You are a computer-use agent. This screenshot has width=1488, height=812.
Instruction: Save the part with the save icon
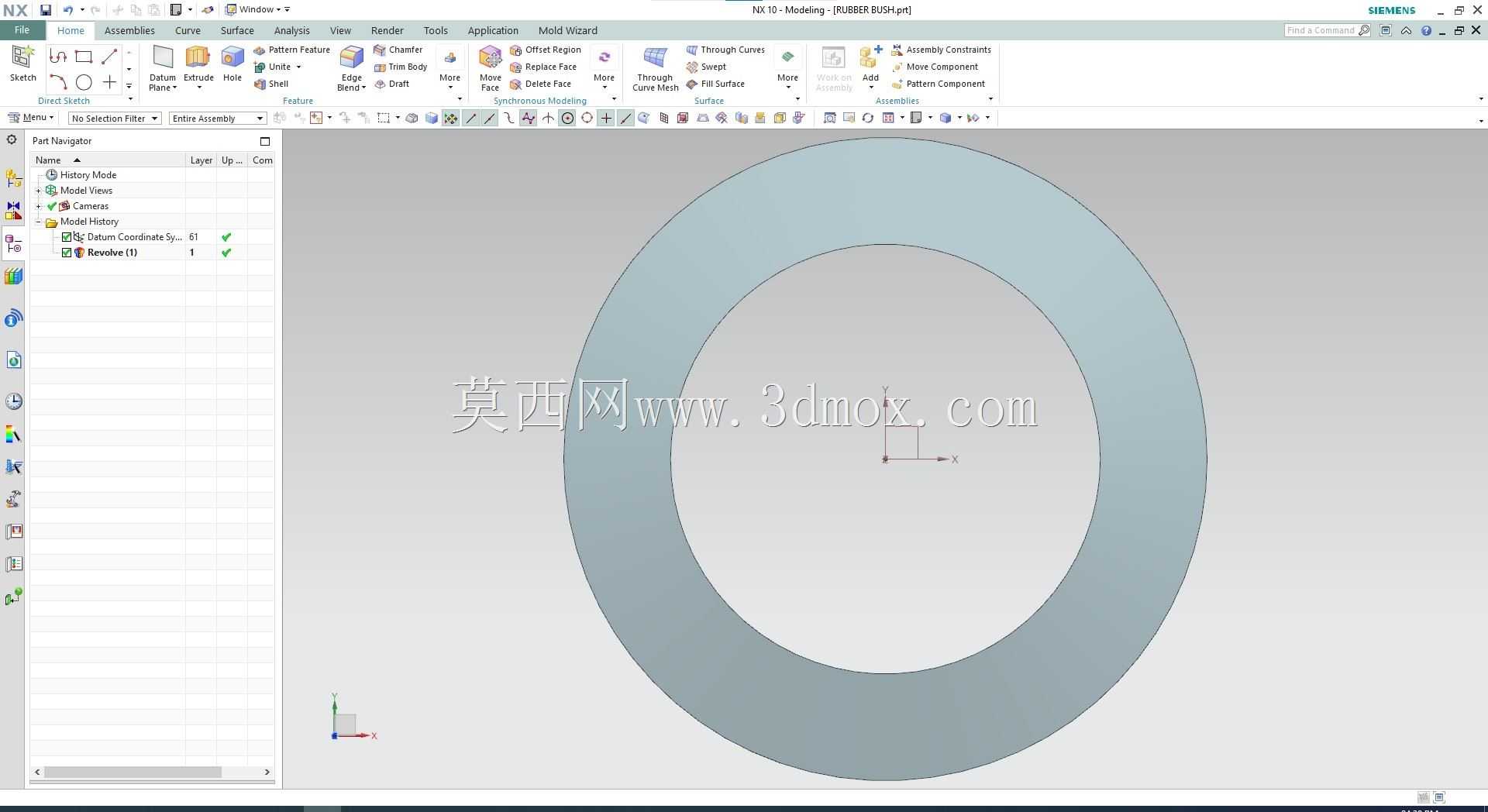coord(46,10)
